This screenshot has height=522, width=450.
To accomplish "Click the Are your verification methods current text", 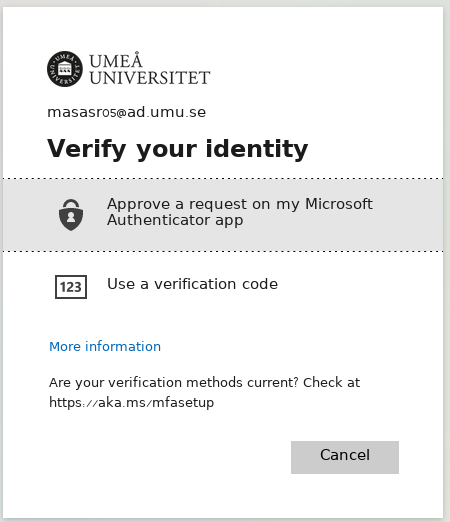I will pyautogui.click(x=174, y=382).
